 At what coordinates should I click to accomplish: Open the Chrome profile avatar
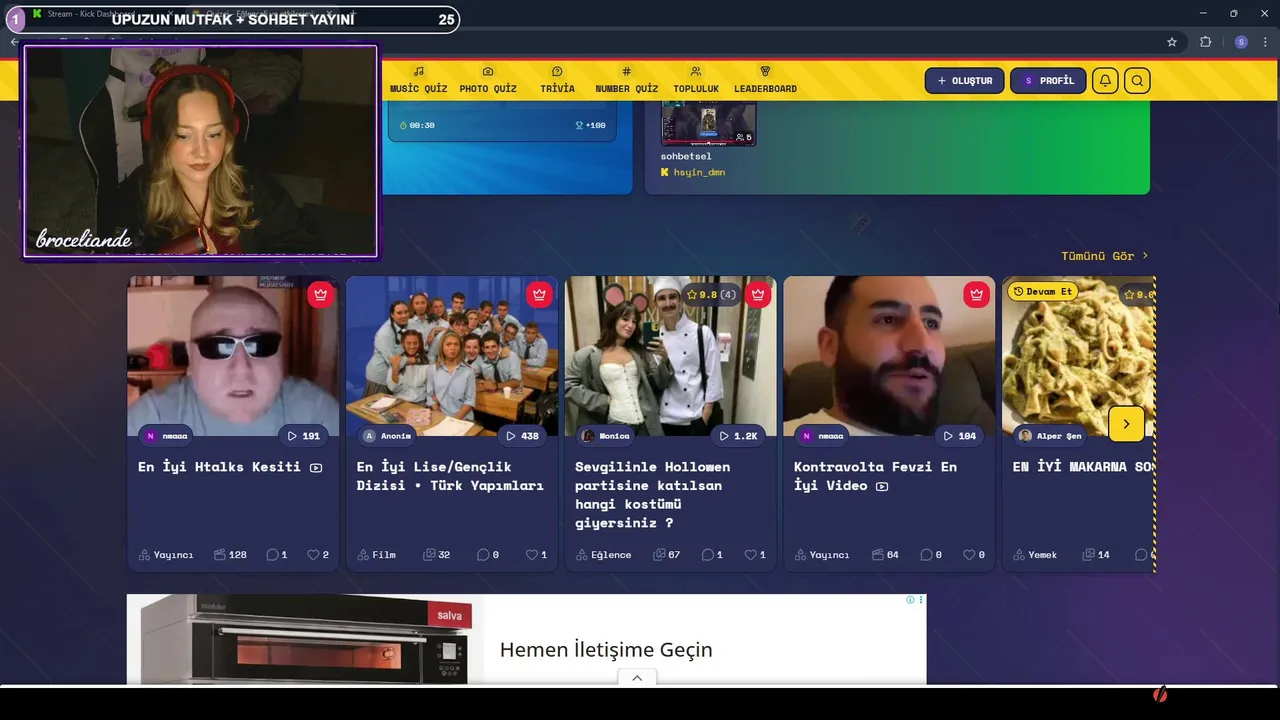tap(1241, 42)
